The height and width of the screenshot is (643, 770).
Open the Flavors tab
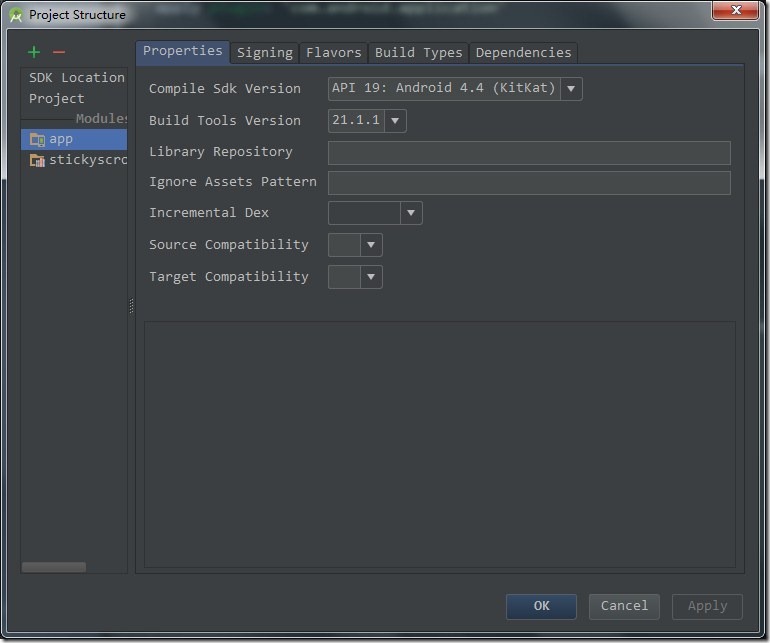tap(333, 52)
